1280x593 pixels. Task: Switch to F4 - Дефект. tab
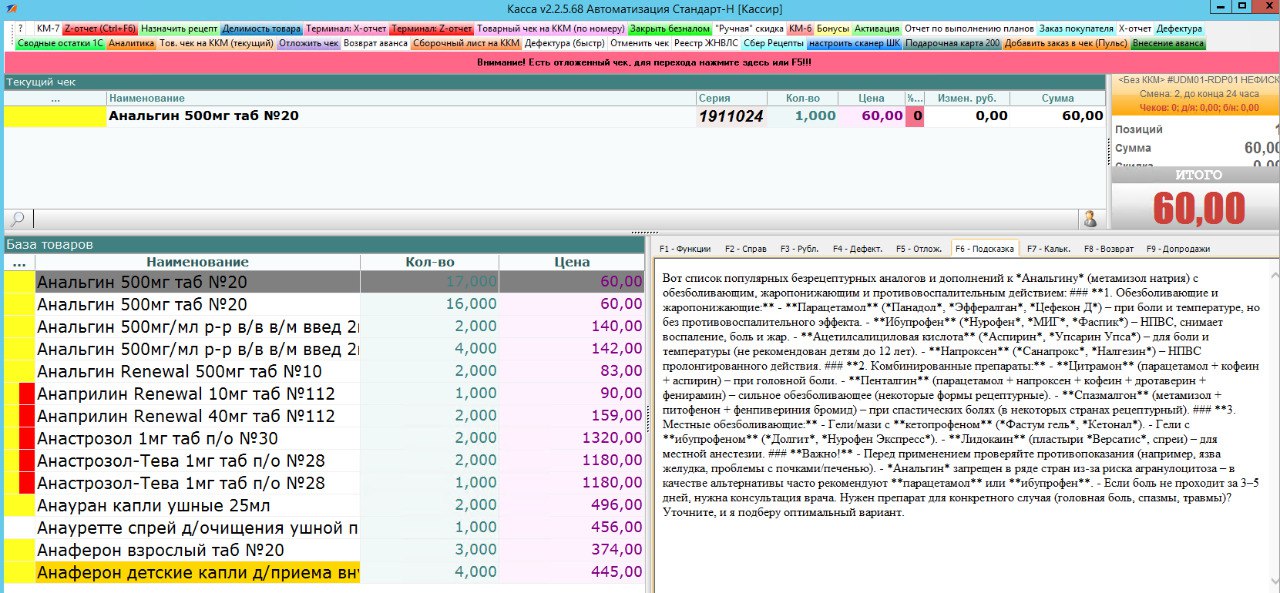point(859,248)
